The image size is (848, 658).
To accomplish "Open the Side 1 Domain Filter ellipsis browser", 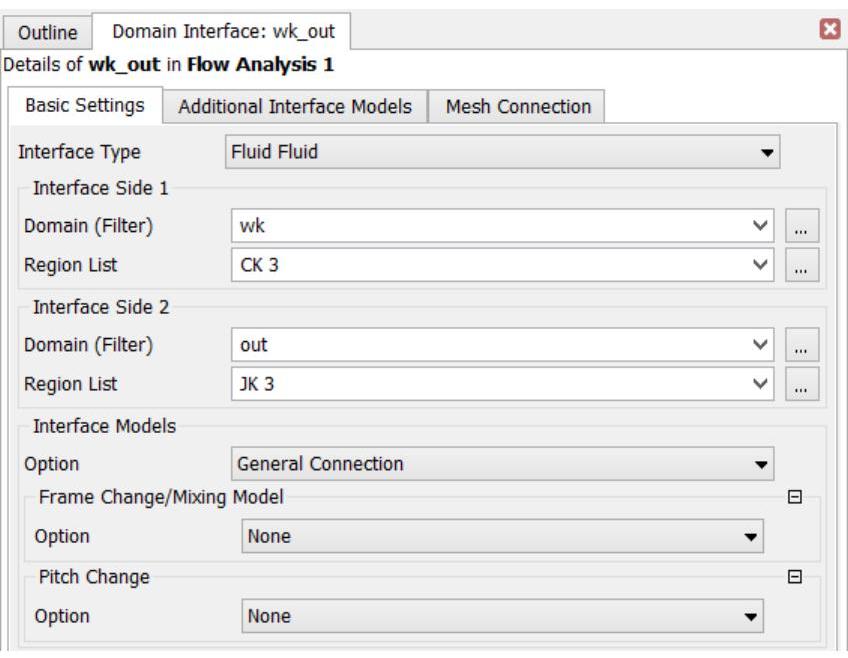I will (x=802, y=227).
